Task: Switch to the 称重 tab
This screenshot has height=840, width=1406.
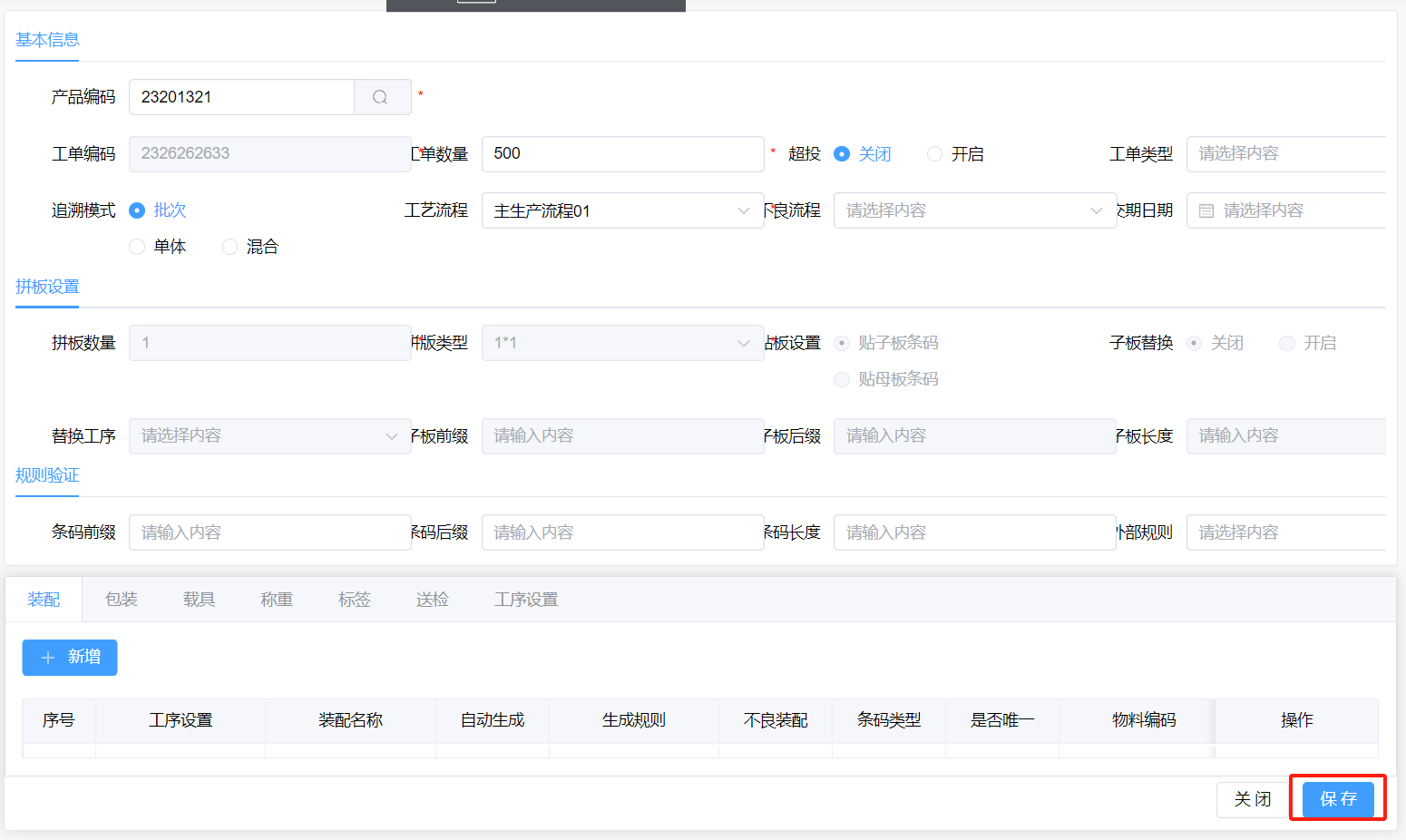Action: 277,600
